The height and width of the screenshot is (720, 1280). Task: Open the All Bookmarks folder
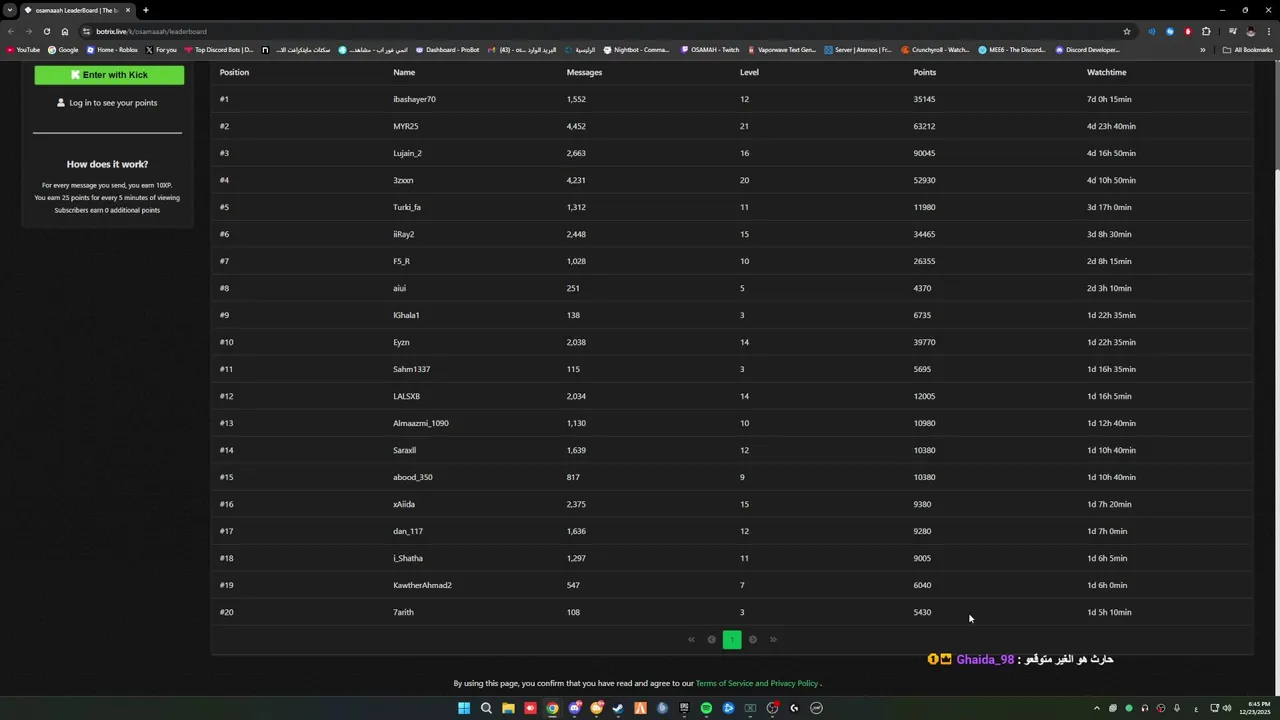point(1248,50)
